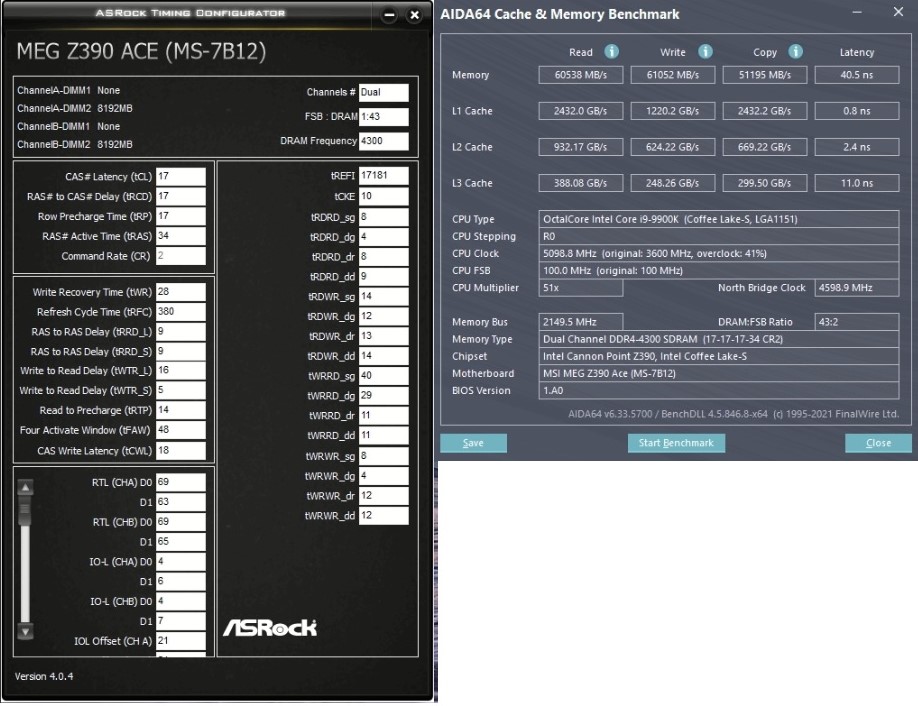918x706 pixels.
Task: Select the tREFI field showing 17181
Action: tap(383, 176)
